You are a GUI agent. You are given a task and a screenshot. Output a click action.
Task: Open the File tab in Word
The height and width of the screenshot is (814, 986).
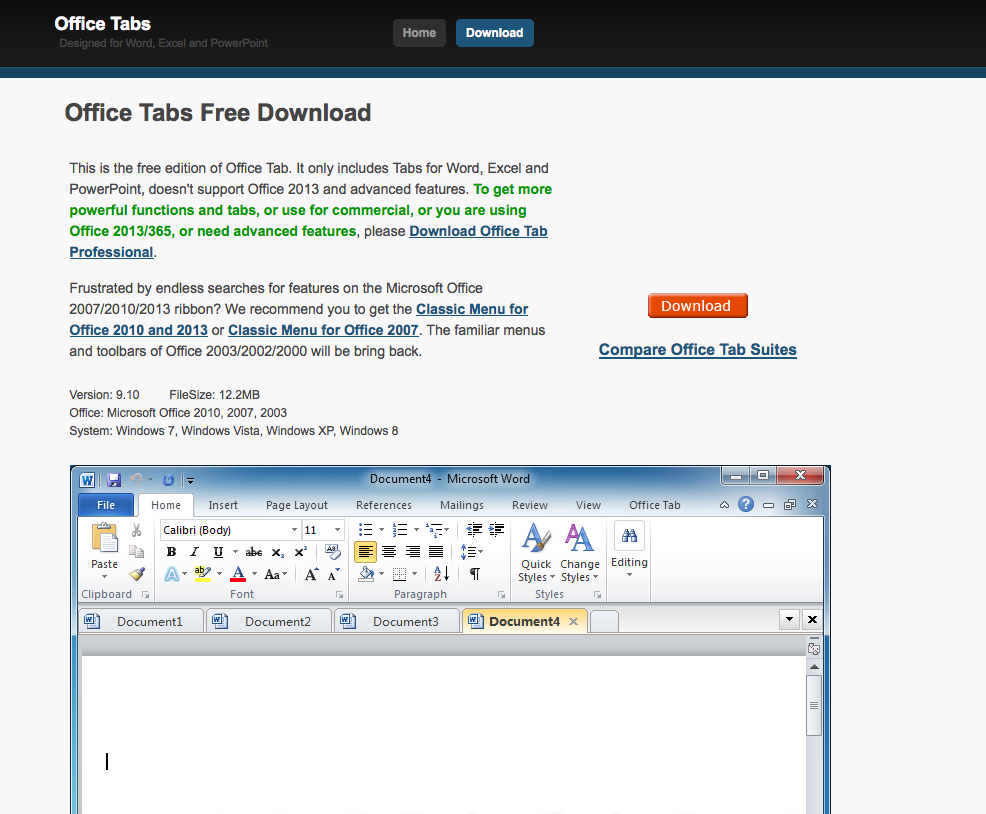click(x=106, y=505)
